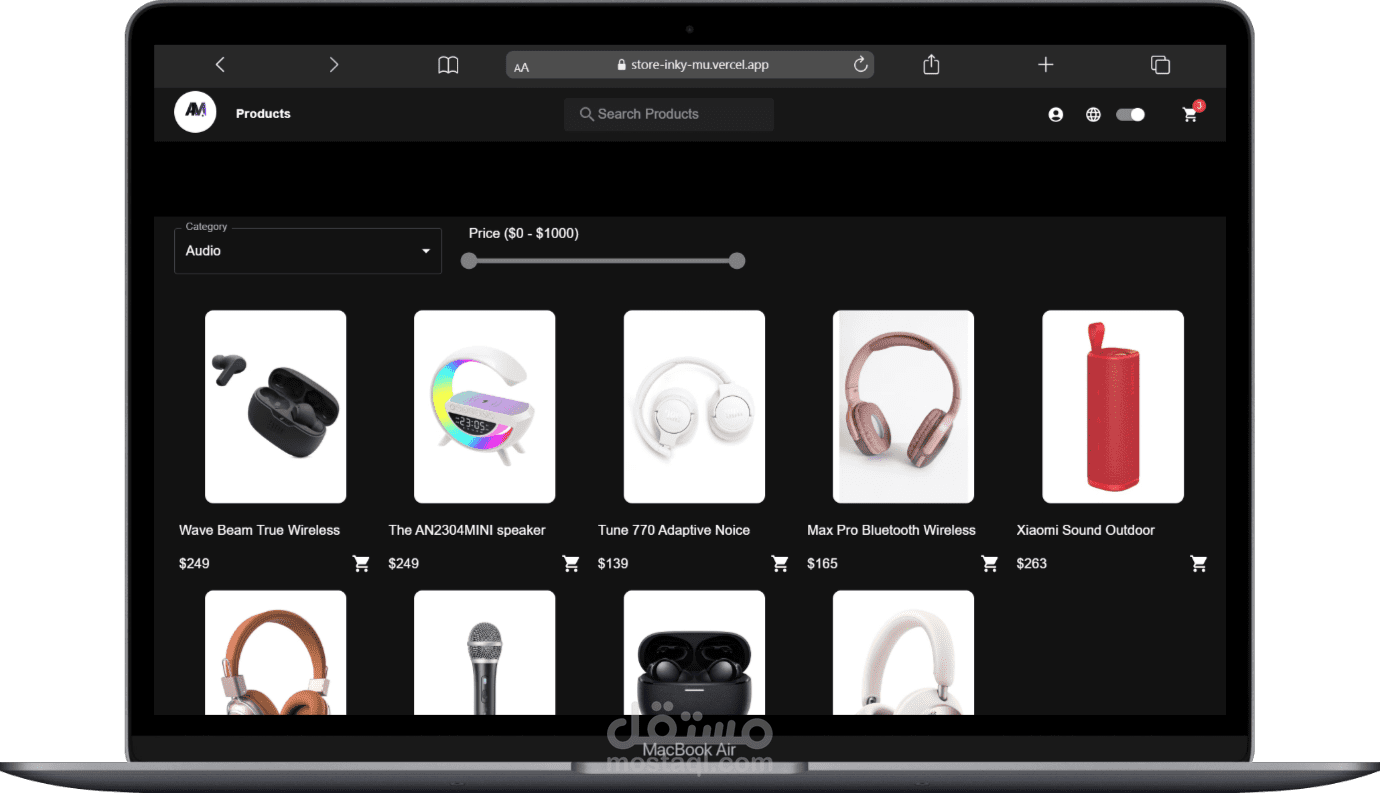Open the Tune 770 Adaptive Noice title
The image size is (1380, 793).
(674, 530)
